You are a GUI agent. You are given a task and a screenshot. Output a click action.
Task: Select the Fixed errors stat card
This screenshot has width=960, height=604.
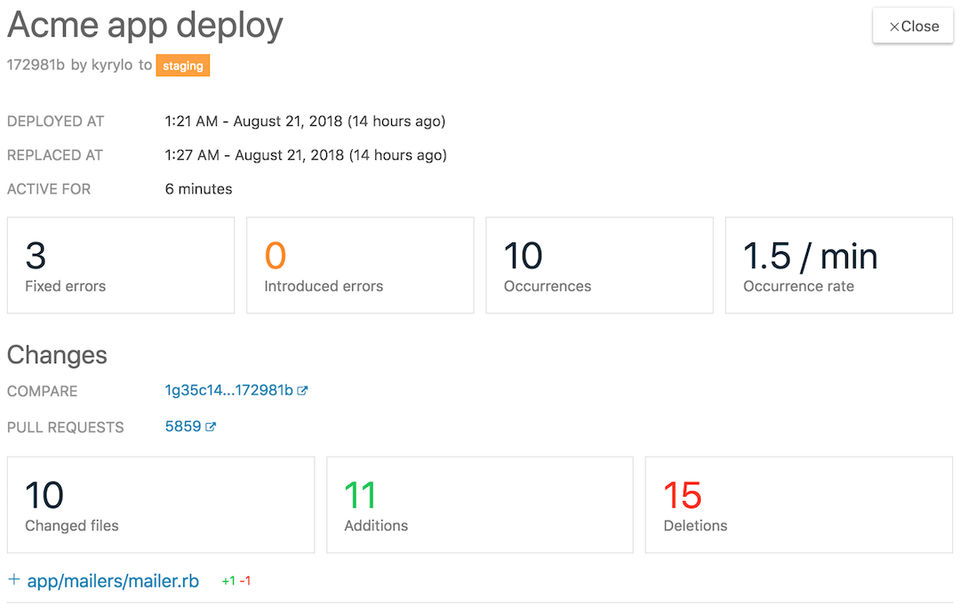pyautogui.click(x=121, y=265)
